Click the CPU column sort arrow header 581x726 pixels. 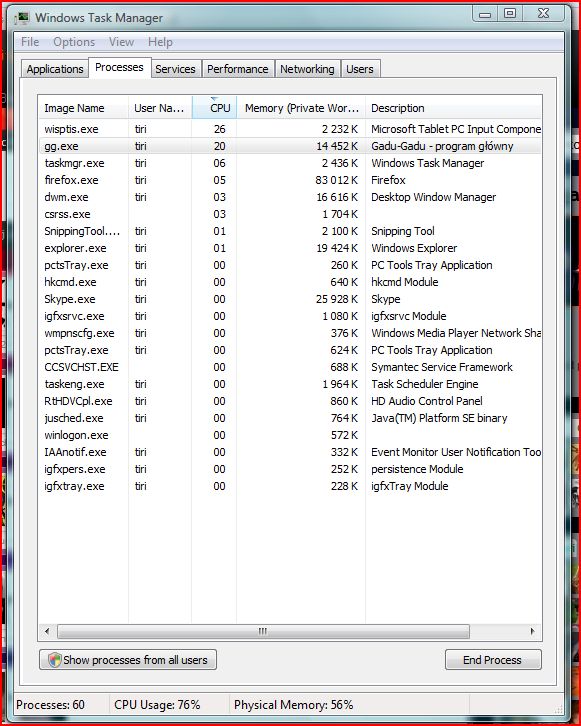[214, 107]
